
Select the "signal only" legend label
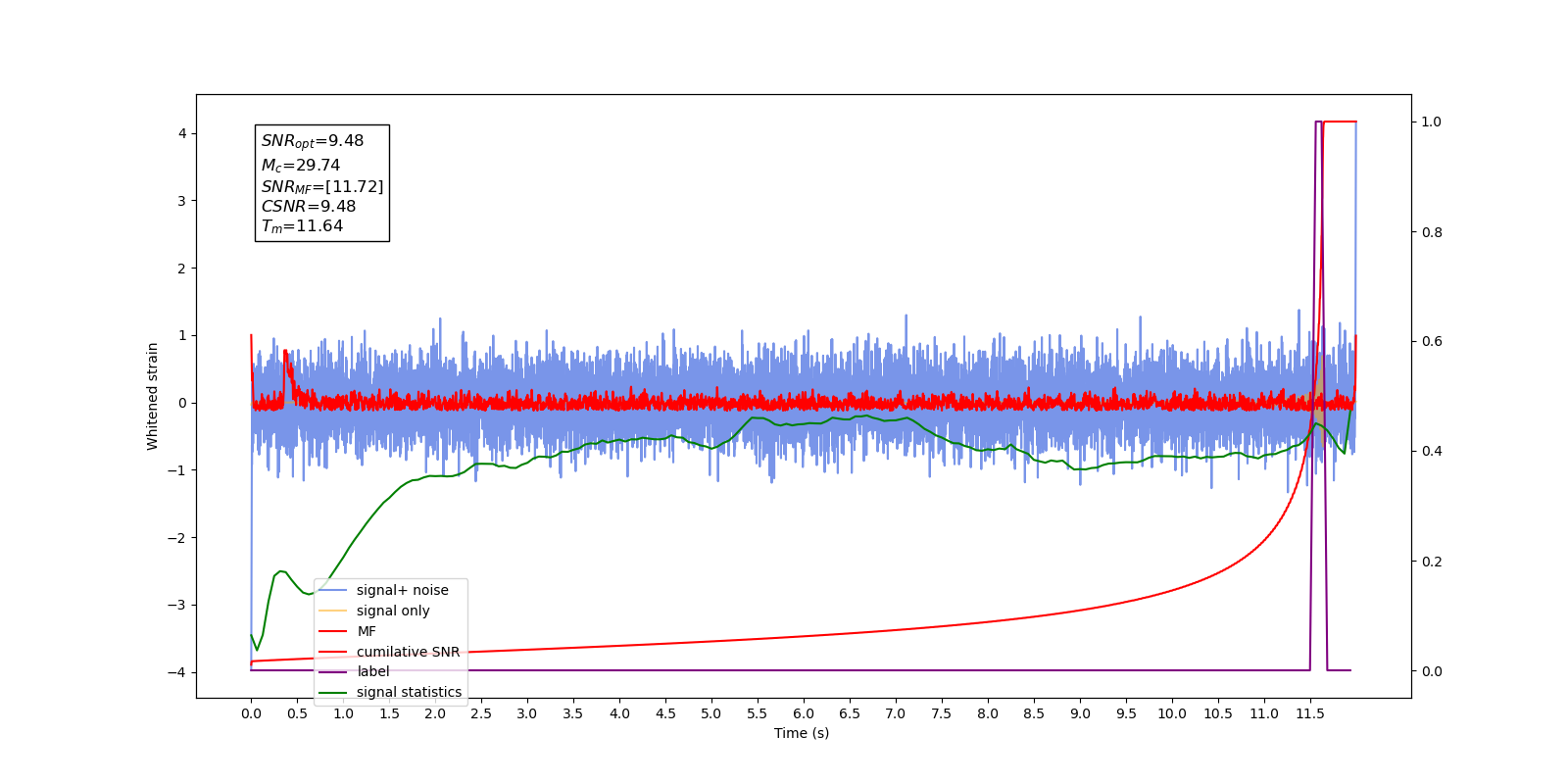[x=393, y=611]
